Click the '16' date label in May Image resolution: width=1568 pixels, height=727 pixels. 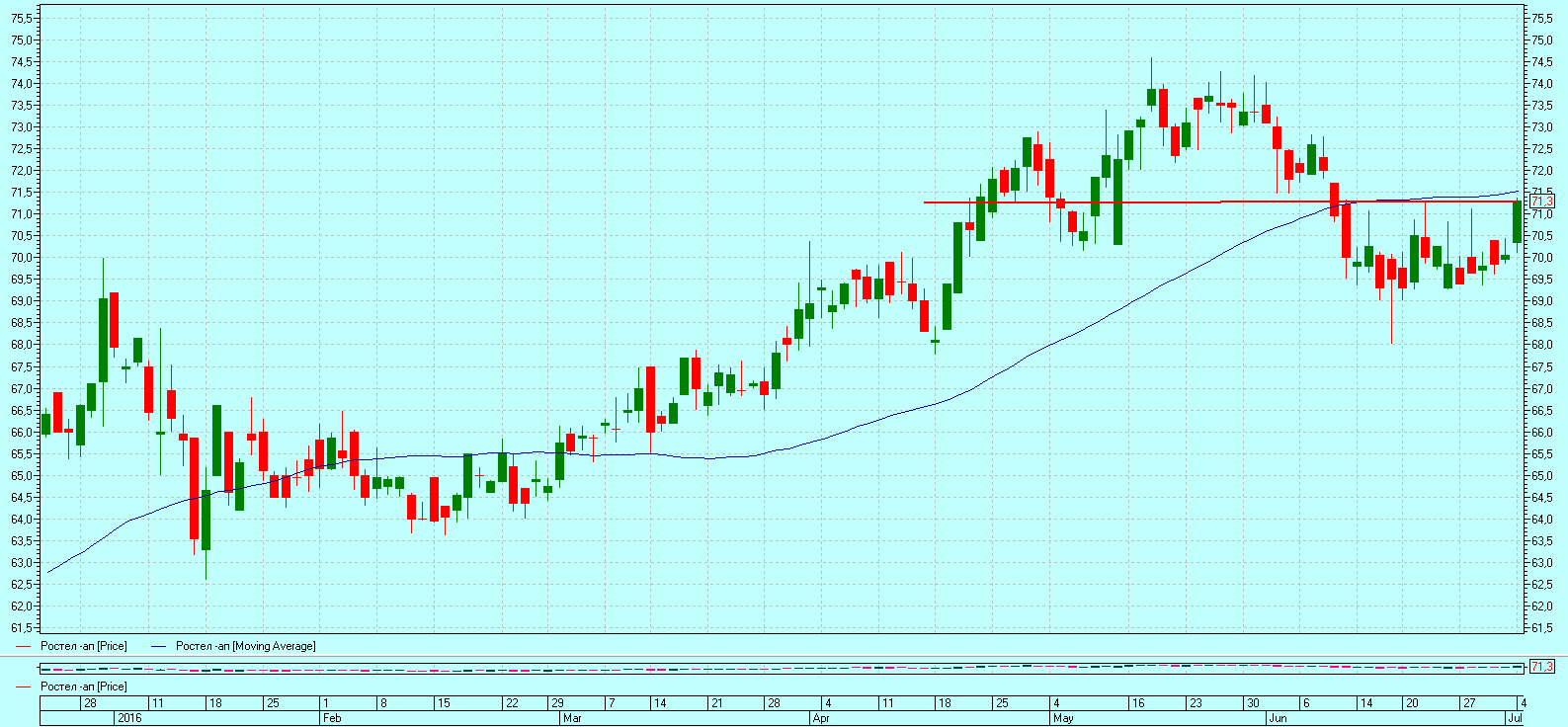1138,703
